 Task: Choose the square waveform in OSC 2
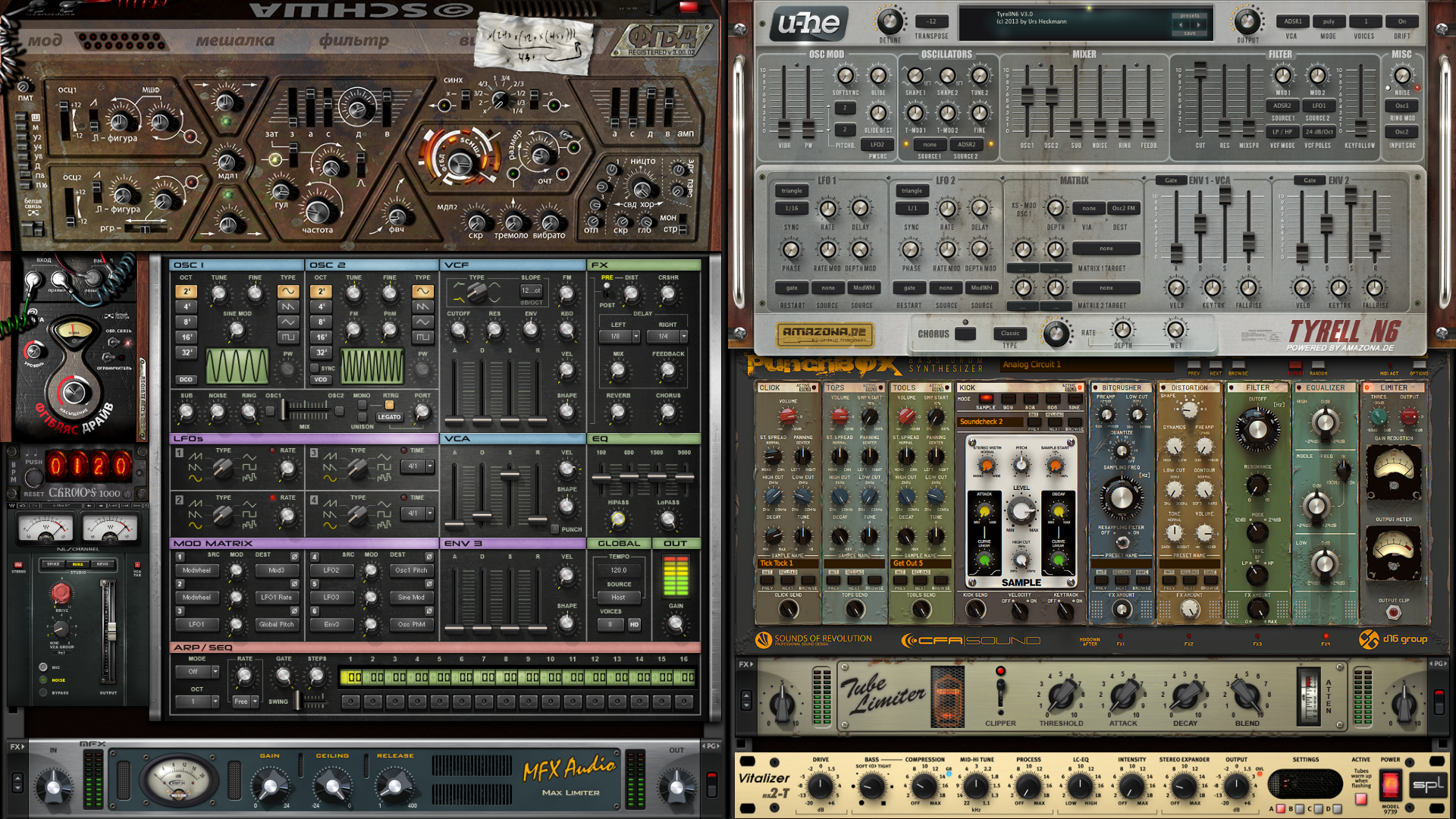click(422, 337)
